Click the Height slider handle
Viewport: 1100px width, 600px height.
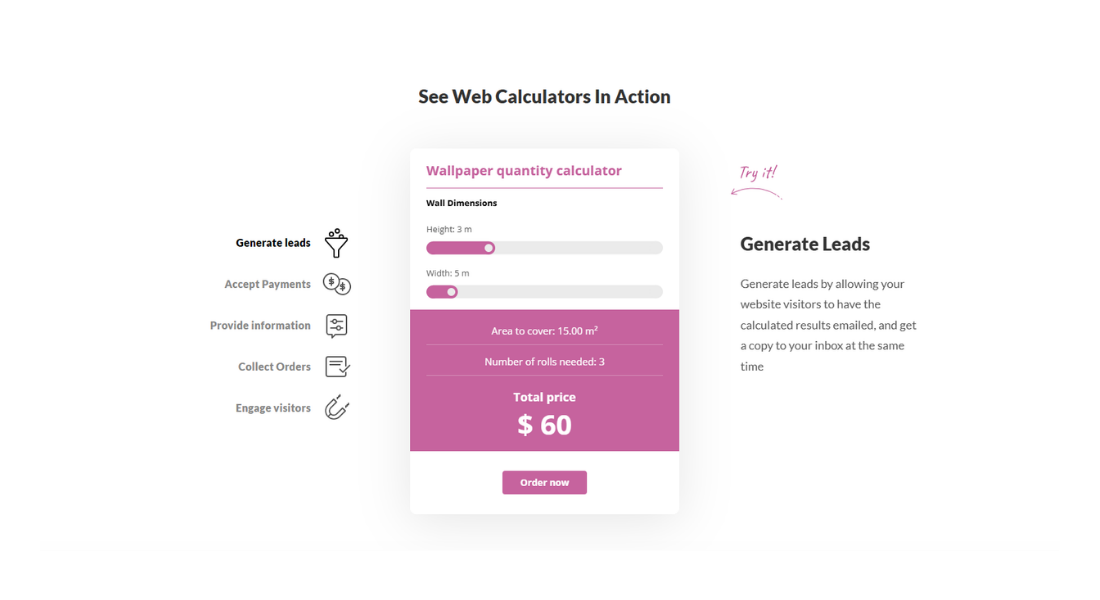[489, 248]
